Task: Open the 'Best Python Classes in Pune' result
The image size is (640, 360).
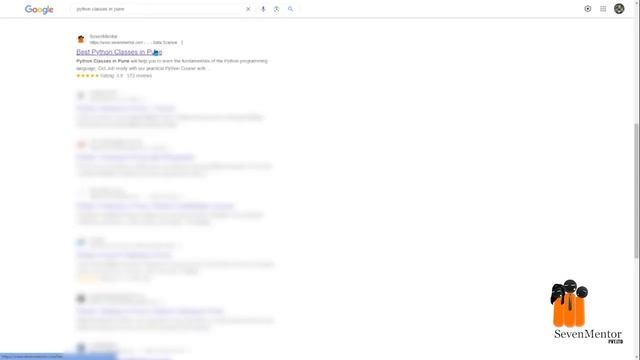Action: [119, 52]
